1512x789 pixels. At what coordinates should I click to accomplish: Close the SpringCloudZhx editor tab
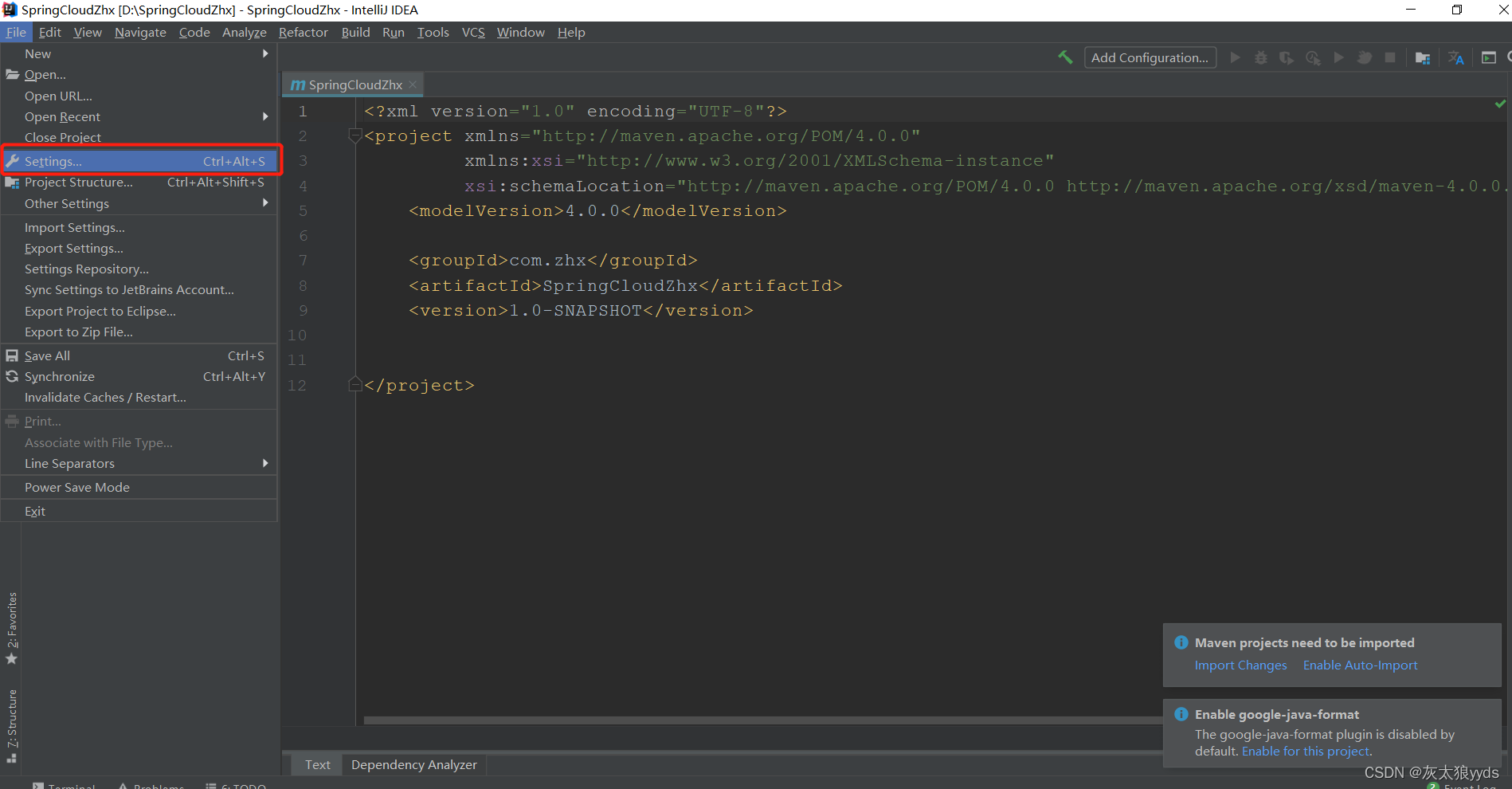click(413, 84)
